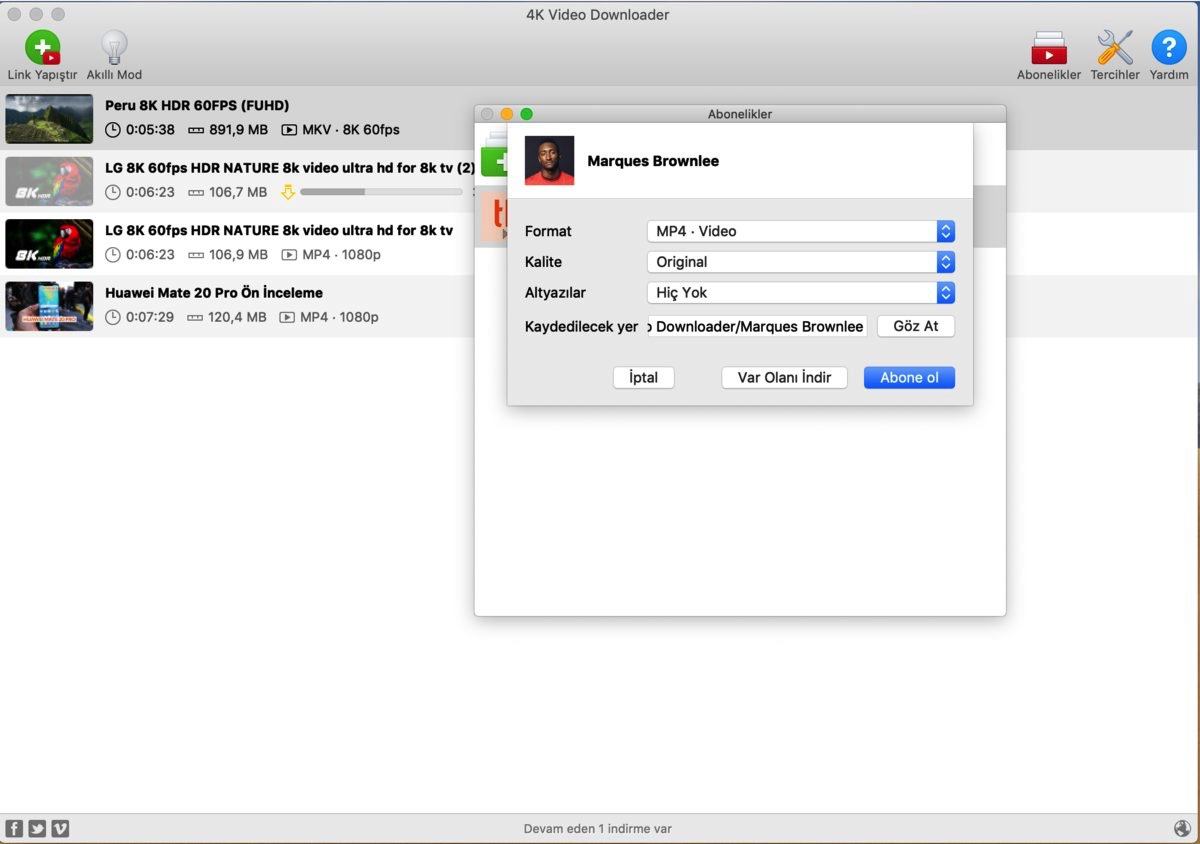Select "Huawei Mate 20 Pro Ön İnceleme" title

point(214,293)
